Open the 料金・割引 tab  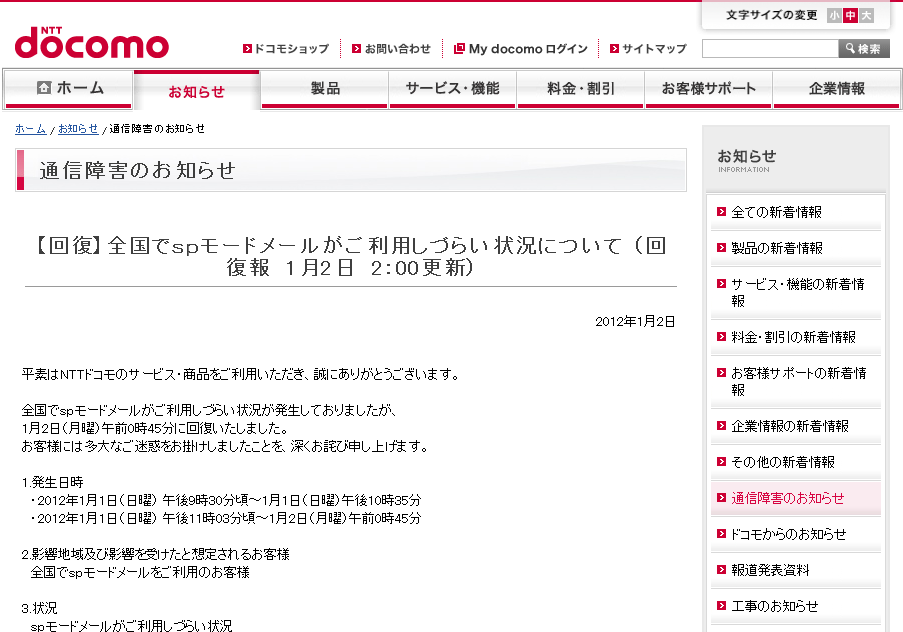580,89
